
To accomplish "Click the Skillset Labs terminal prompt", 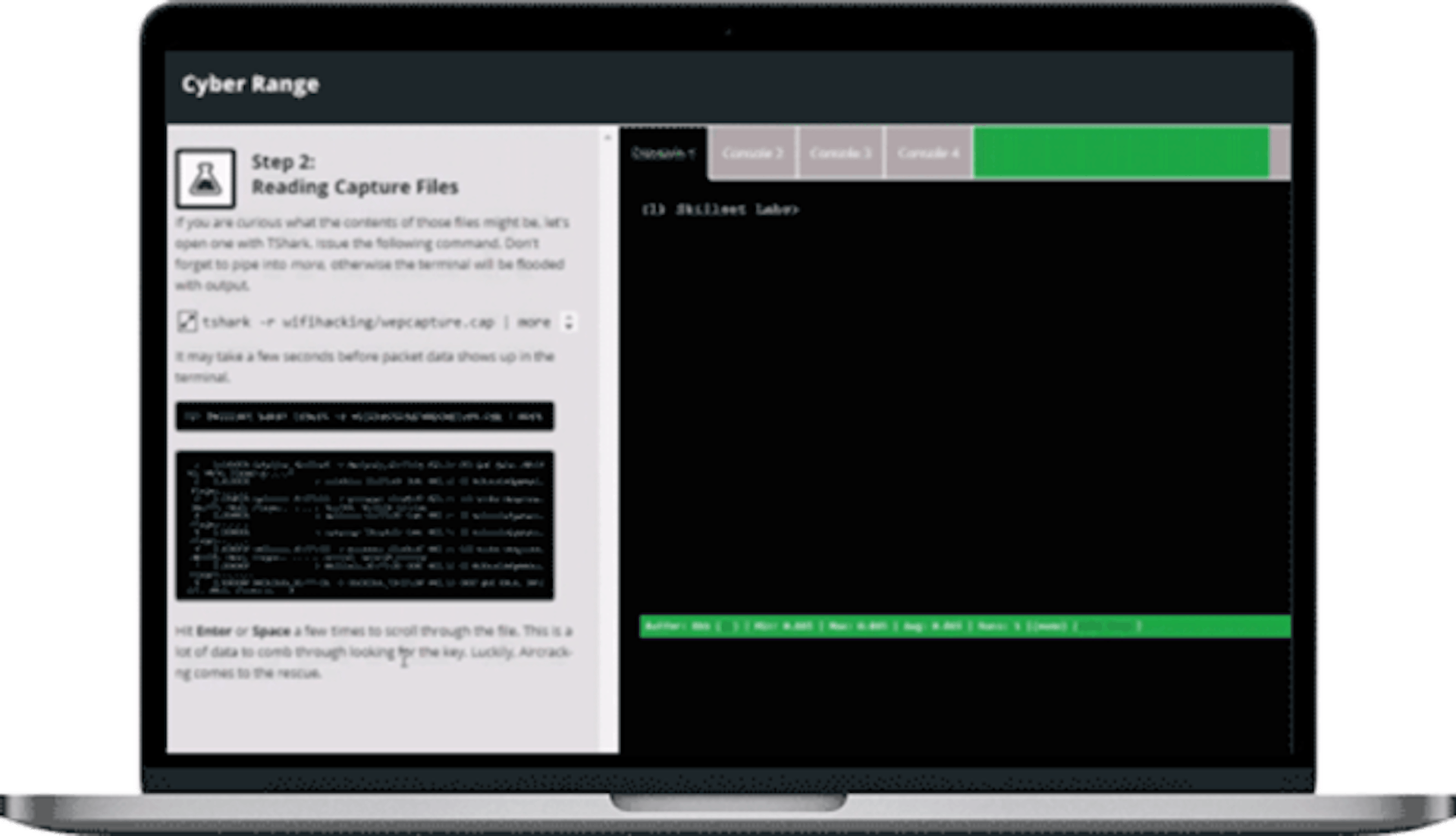I will click(720, 209).
